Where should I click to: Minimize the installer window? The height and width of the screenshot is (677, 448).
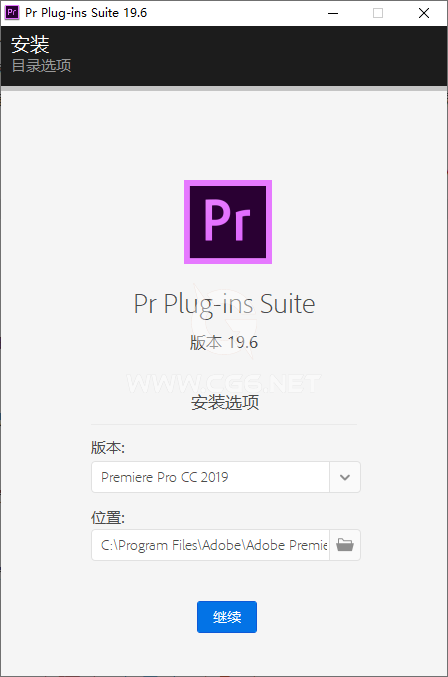click(x=333, y=13)
